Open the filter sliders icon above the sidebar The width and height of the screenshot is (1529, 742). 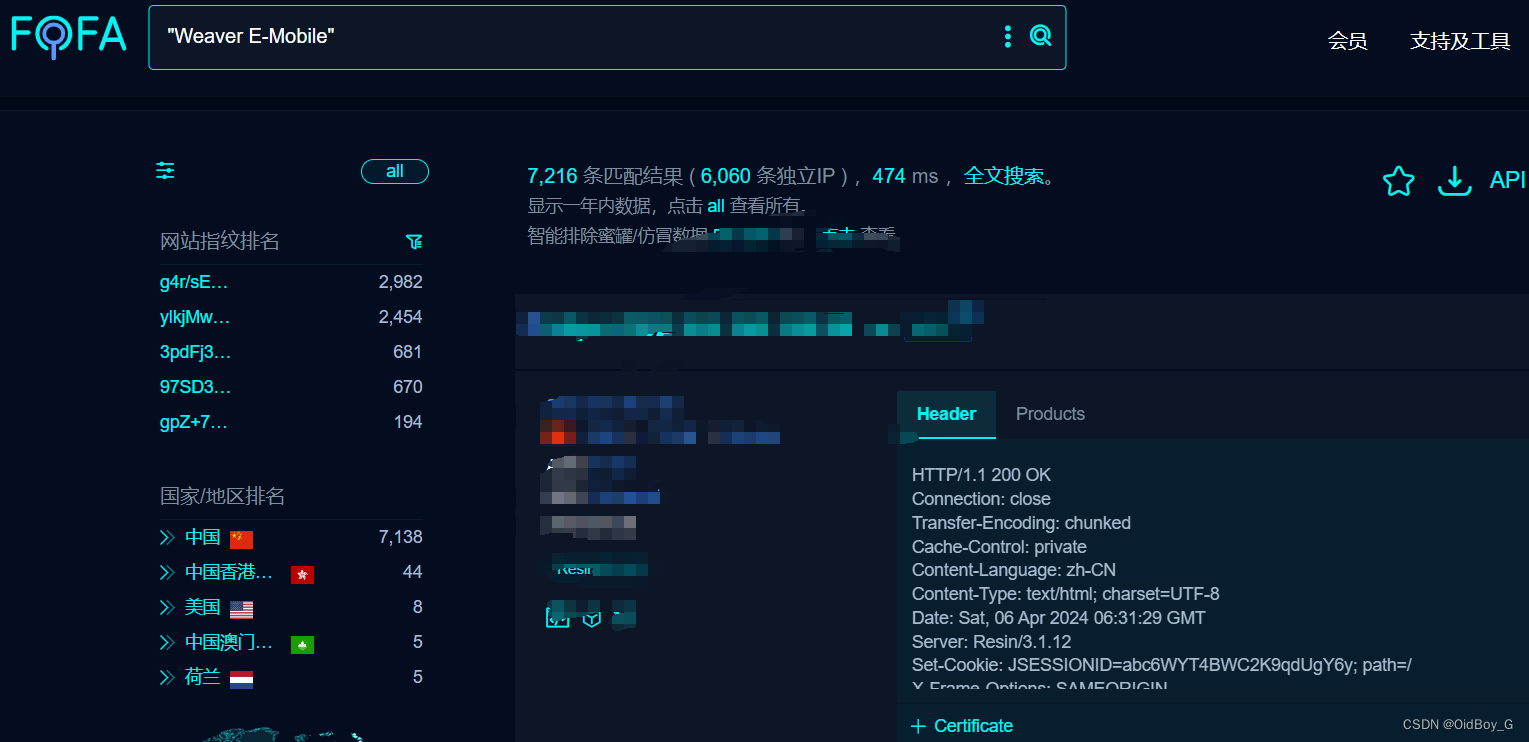click(164, 171)
